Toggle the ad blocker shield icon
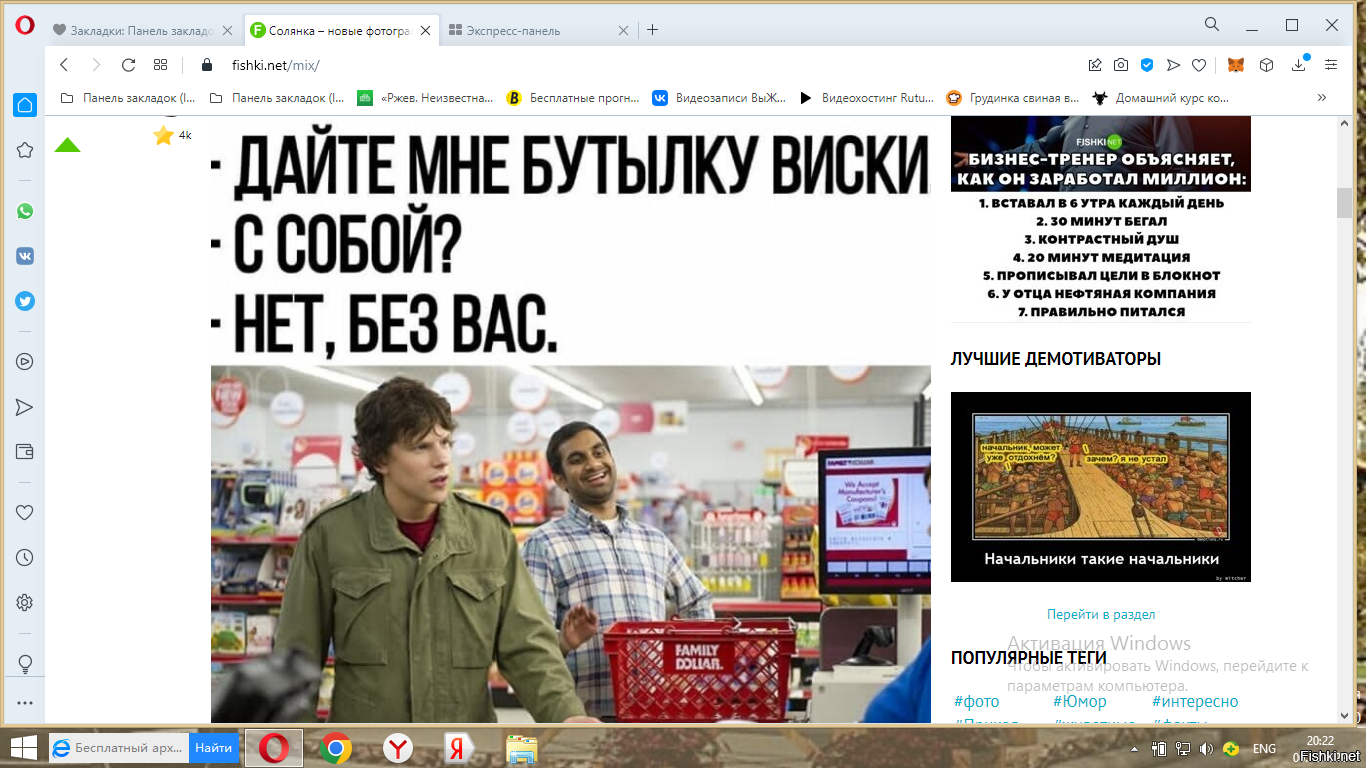This screenshot has width=1366, height=768. [1147, 65]
